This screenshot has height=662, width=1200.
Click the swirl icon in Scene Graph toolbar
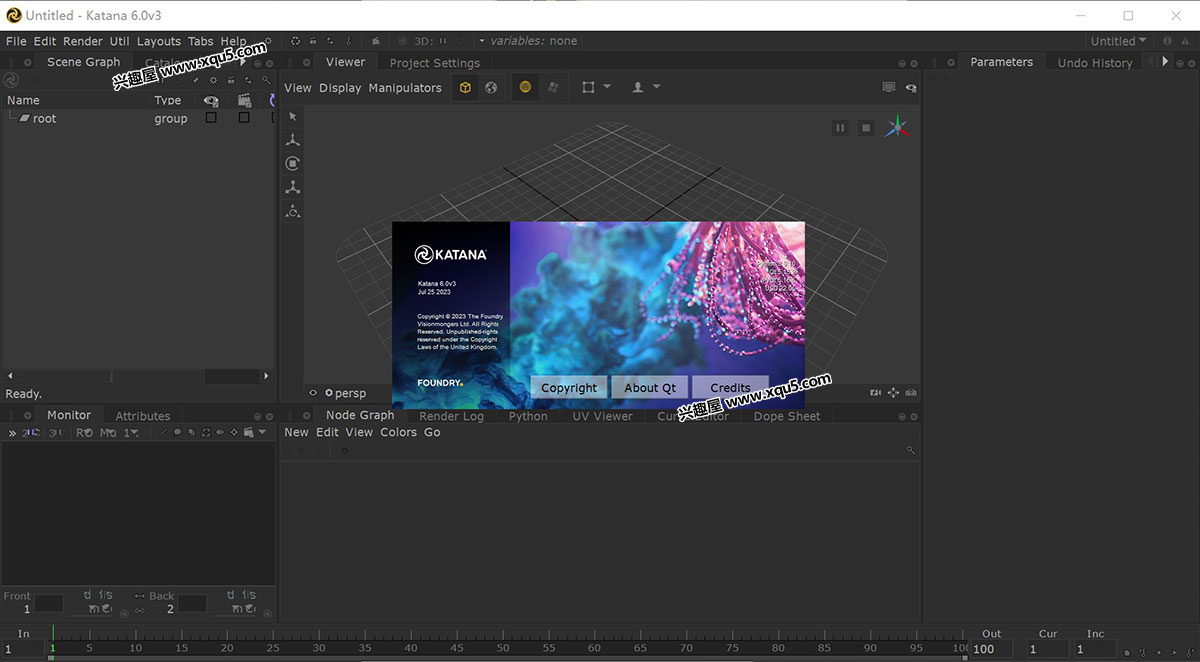11,80
